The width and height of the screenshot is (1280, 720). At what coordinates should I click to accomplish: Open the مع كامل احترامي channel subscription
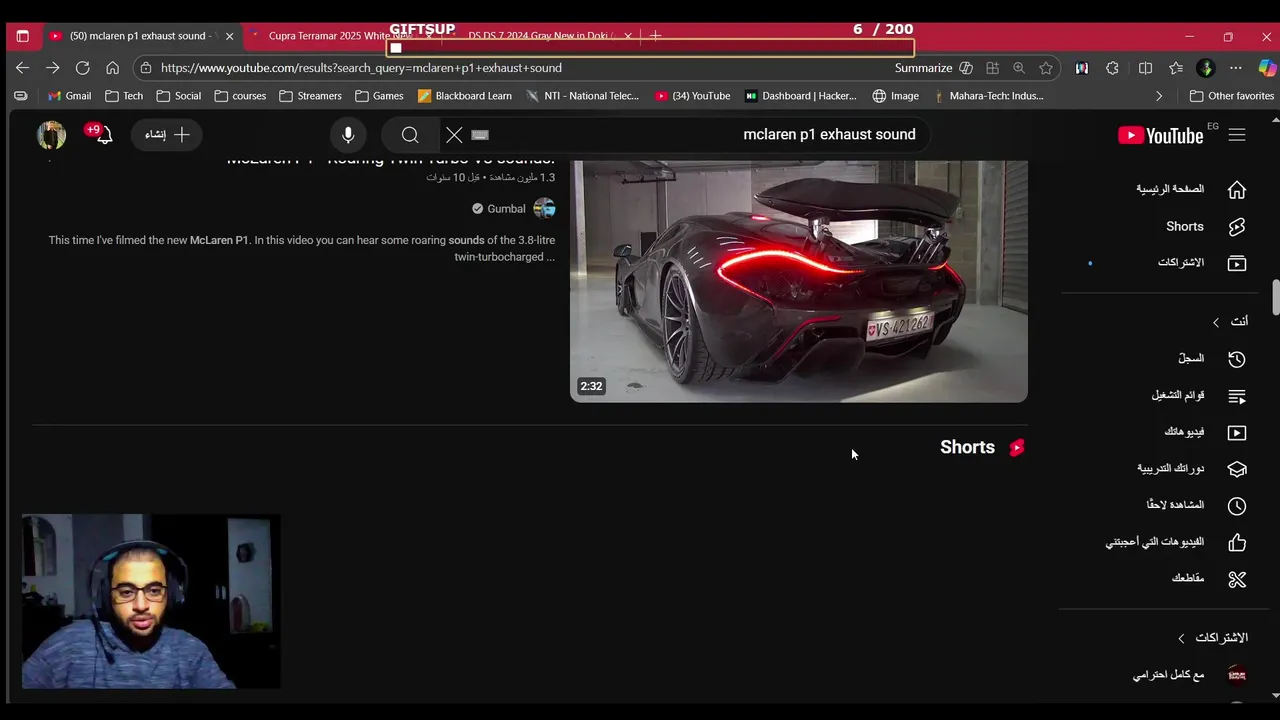(x=1190, y=675)
